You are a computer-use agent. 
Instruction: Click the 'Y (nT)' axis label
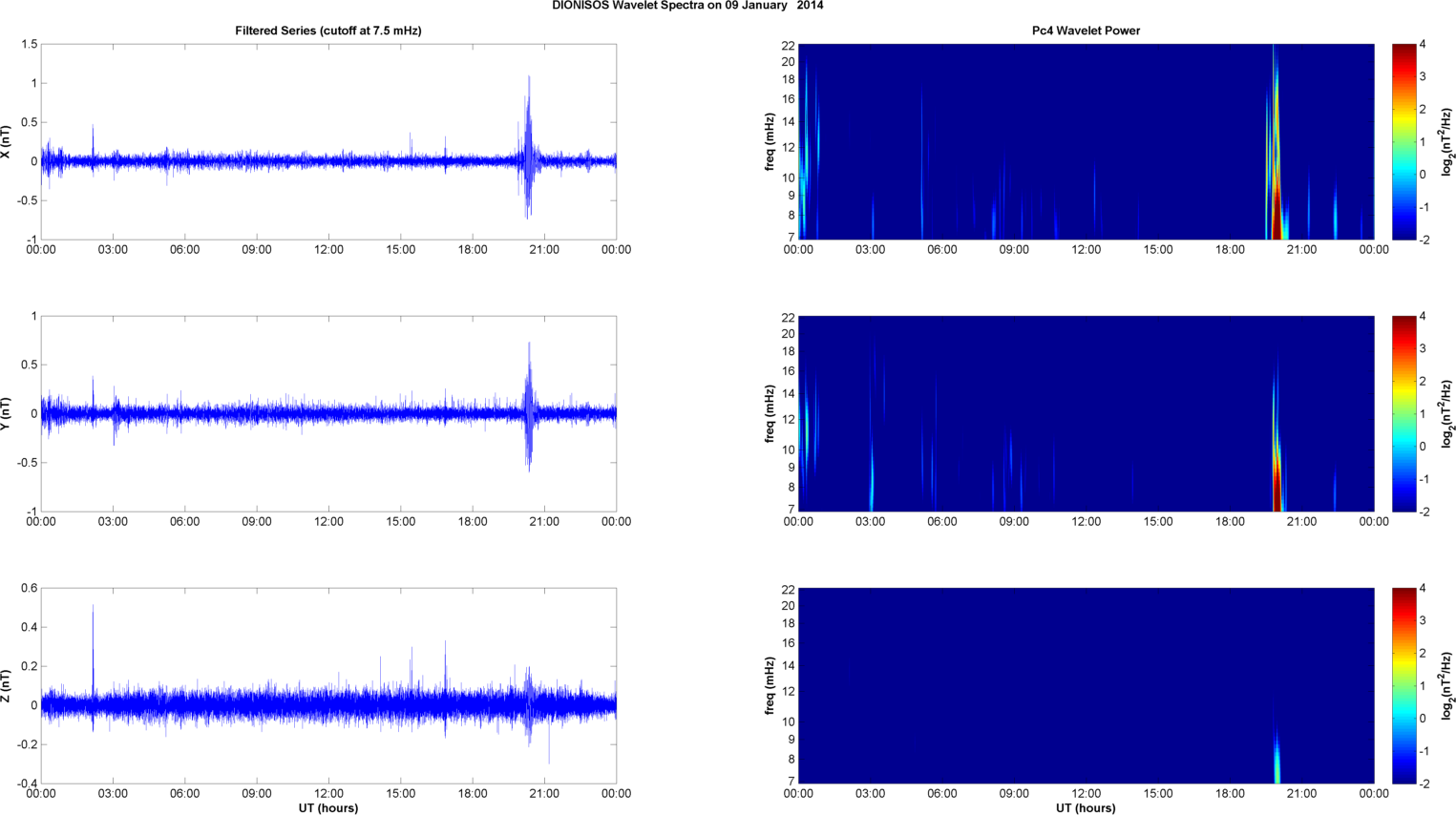pos(6,414)
